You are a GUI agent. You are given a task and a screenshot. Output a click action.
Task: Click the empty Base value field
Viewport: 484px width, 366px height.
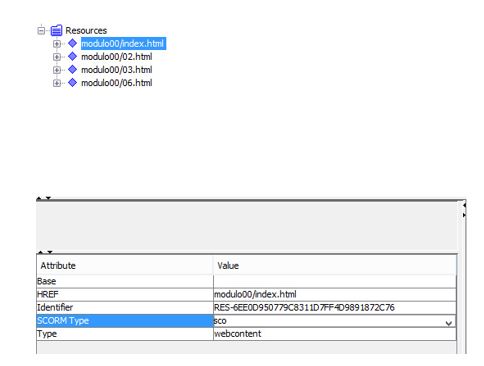(x=335, y=281)
